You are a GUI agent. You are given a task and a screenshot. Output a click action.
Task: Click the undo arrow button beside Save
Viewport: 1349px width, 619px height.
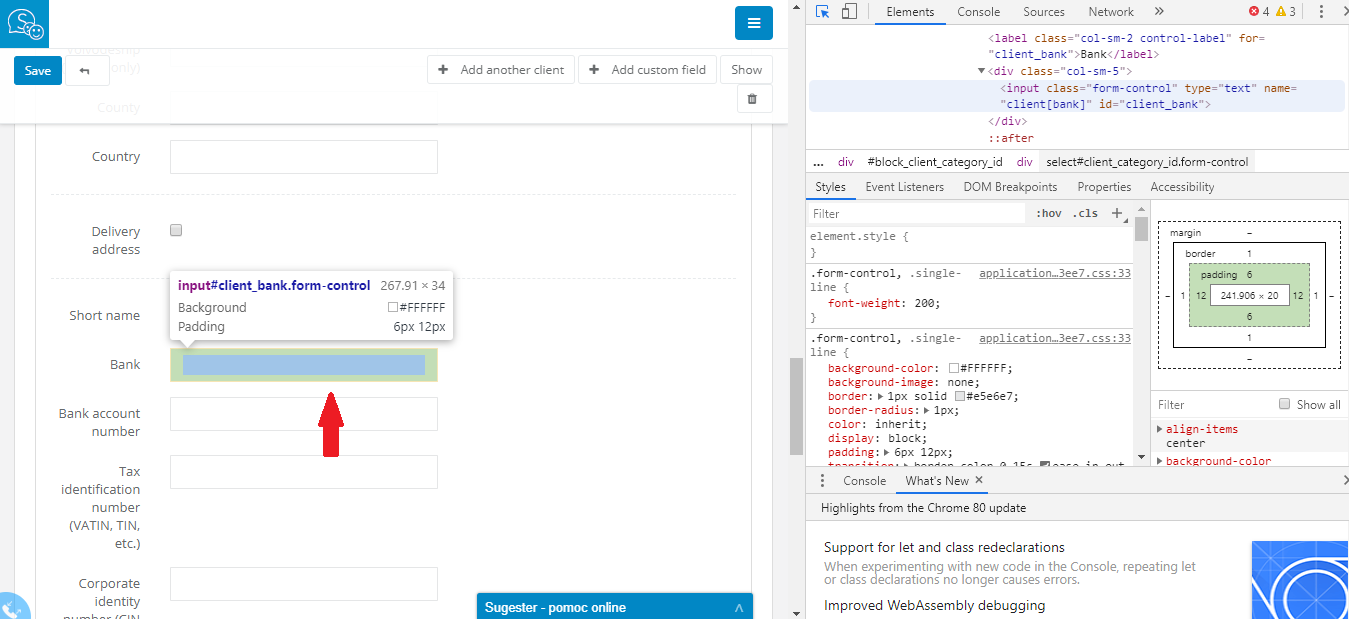[86, 70]
